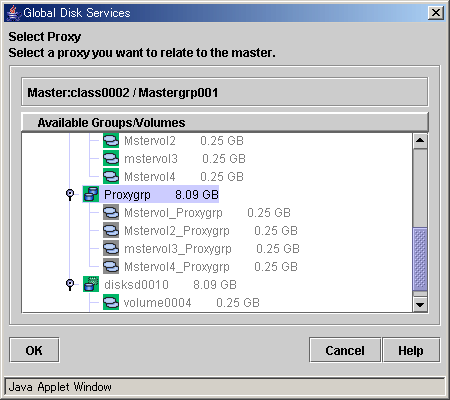Click the Proxygrp group icon

tap(91, 194)
